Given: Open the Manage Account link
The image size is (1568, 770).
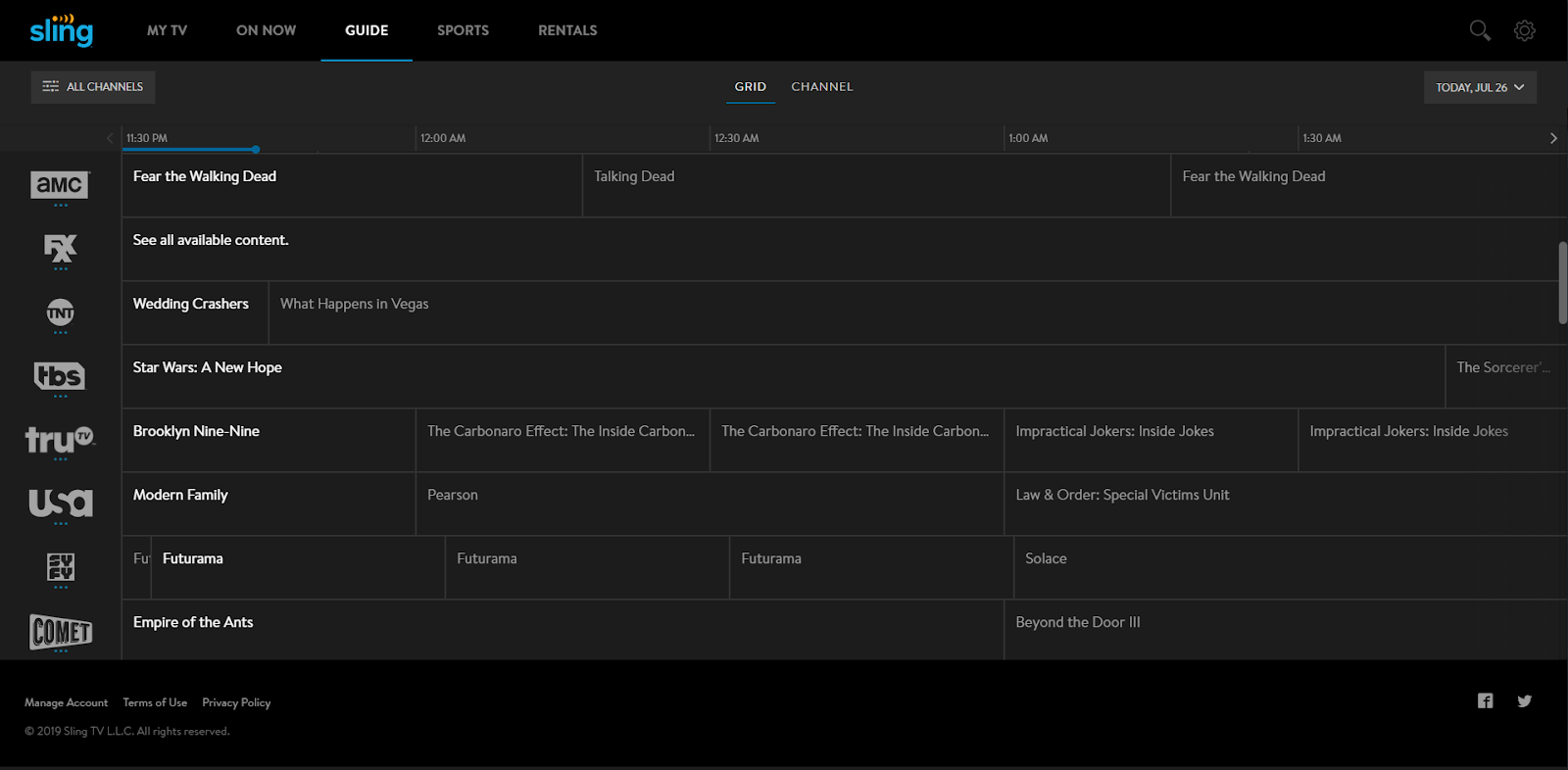Looking at the screenshot, I should coord(67,702).
